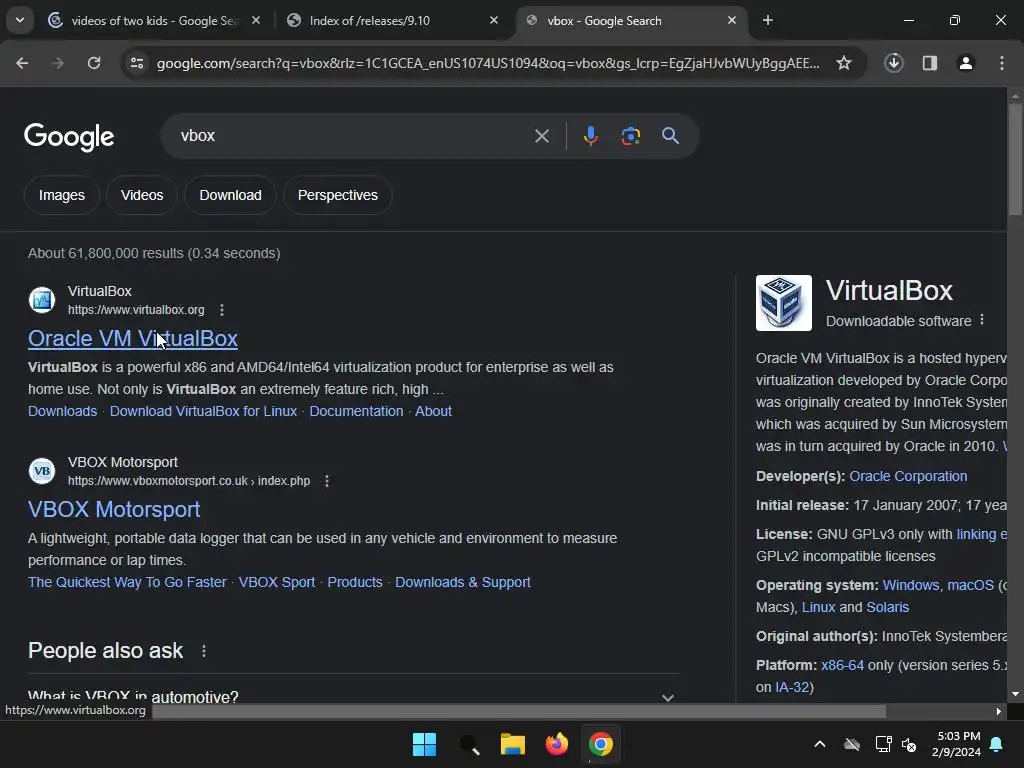Open Chrome three-dot menu
Viewport: 1024px width, 768px height.
tap(1002, 63)
